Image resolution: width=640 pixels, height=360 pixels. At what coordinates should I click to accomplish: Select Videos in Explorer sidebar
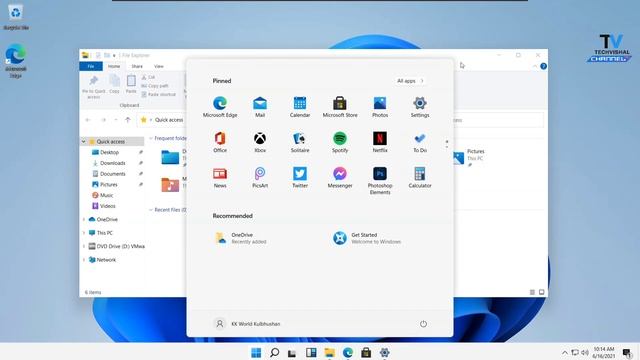pyautogui.click(x=107, y=206)
